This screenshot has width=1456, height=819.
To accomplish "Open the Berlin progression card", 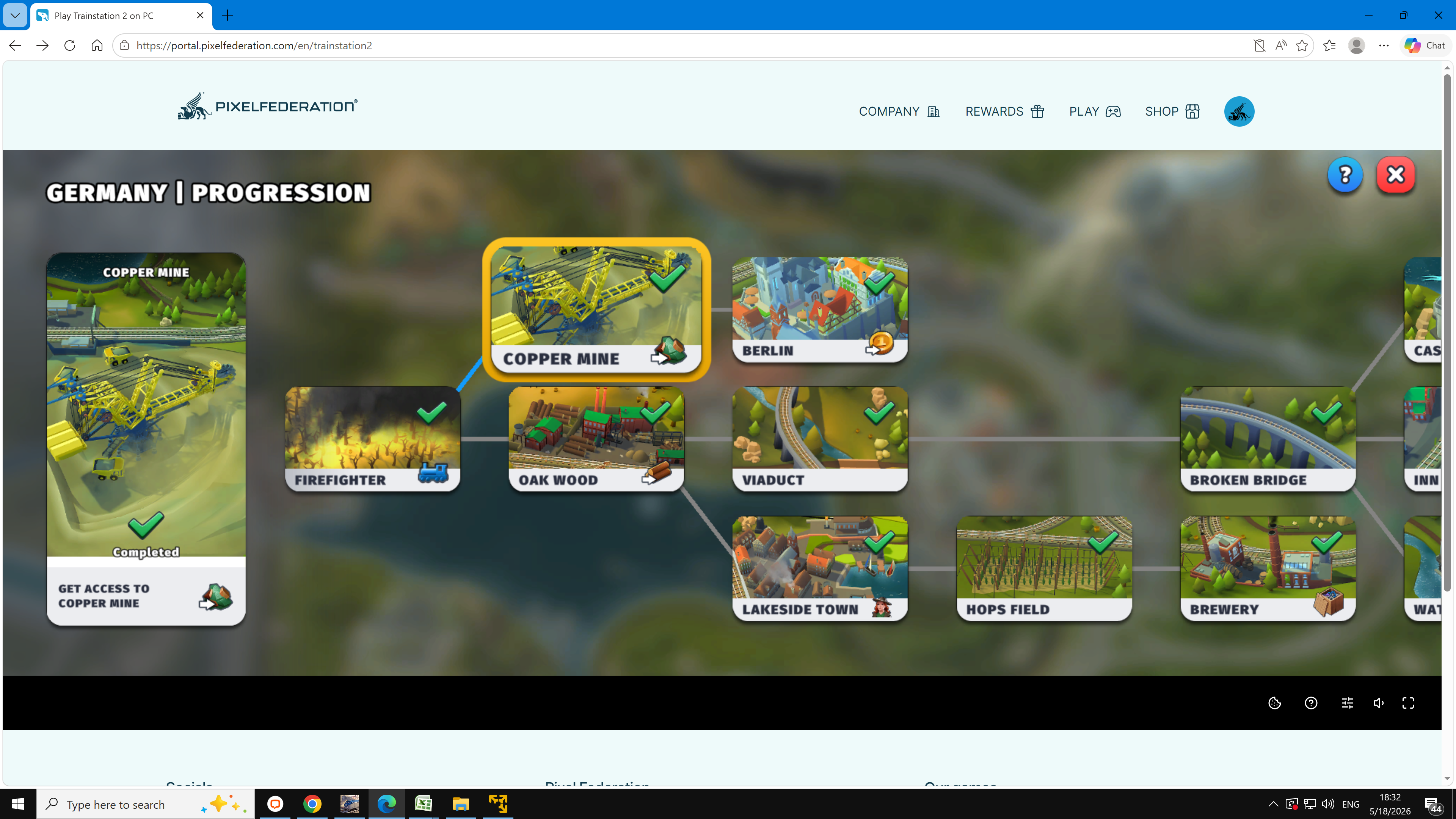I will tap(819, 310).
